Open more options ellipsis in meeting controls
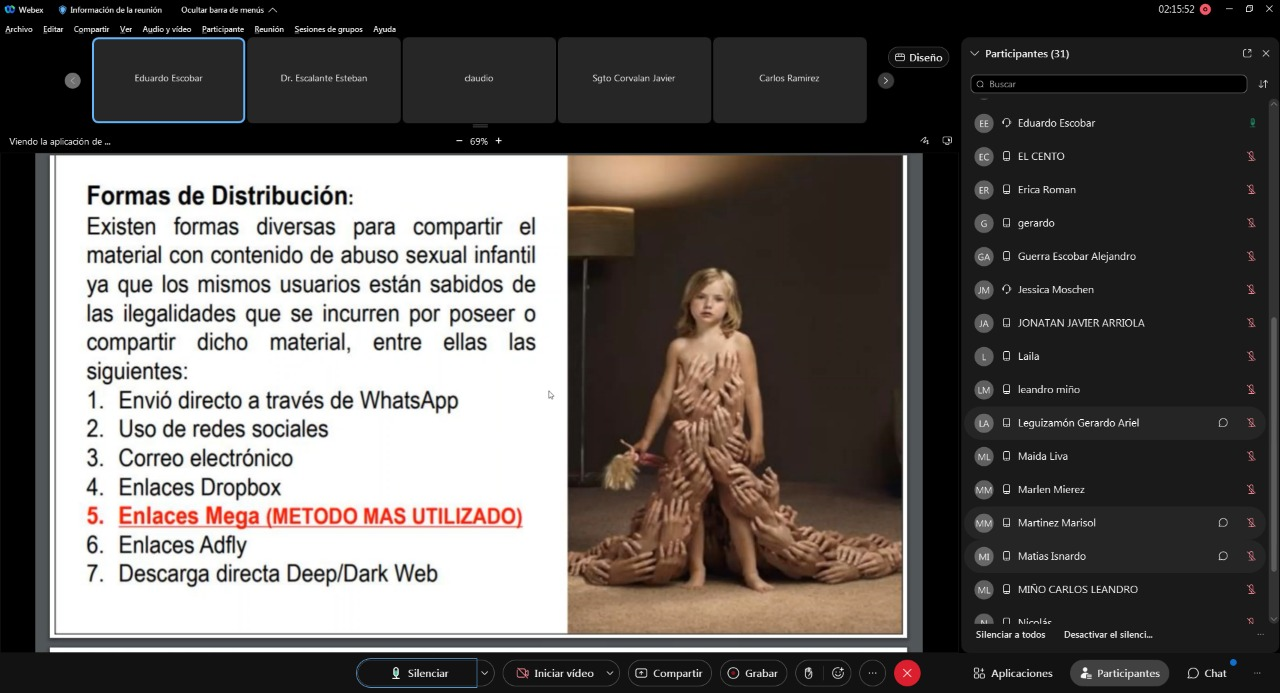This screenshot has height=693, width=1280. pyautogui.click(x=873, y=673)
